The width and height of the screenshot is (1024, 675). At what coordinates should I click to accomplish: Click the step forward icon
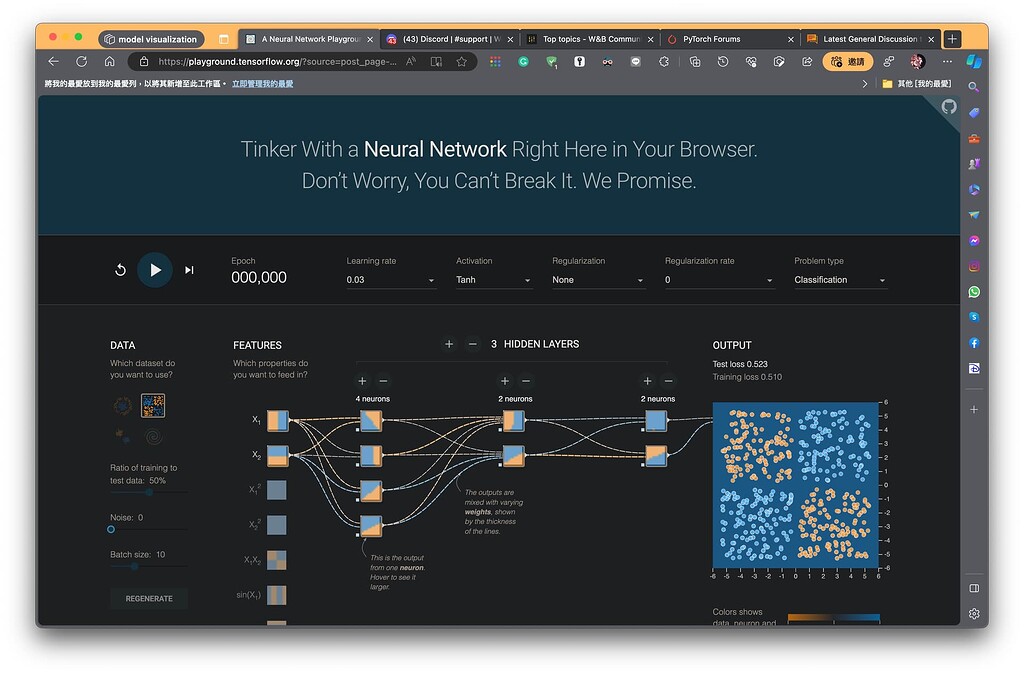[189, 270]
